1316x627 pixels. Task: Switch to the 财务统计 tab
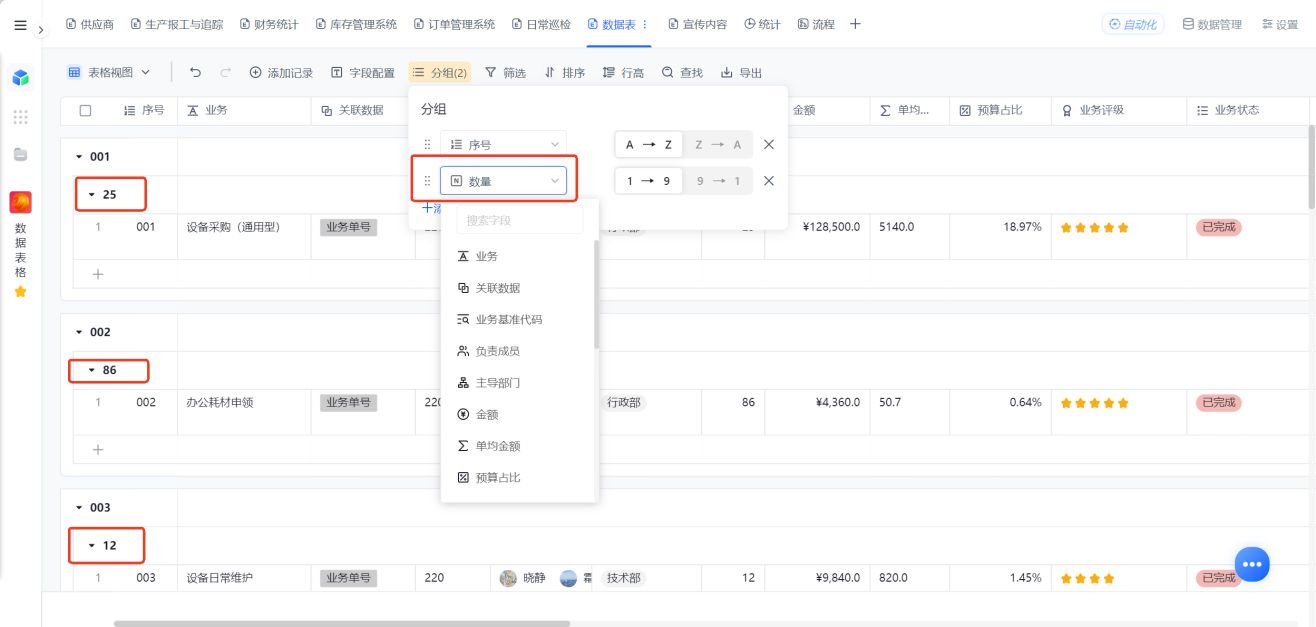click(x=269, y=24)
